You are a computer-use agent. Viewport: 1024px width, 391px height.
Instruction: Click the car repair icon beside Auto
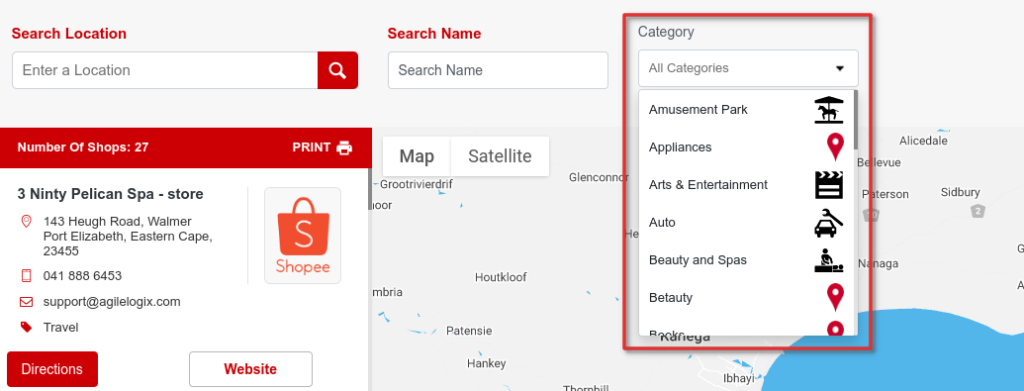tap(829, 223)
